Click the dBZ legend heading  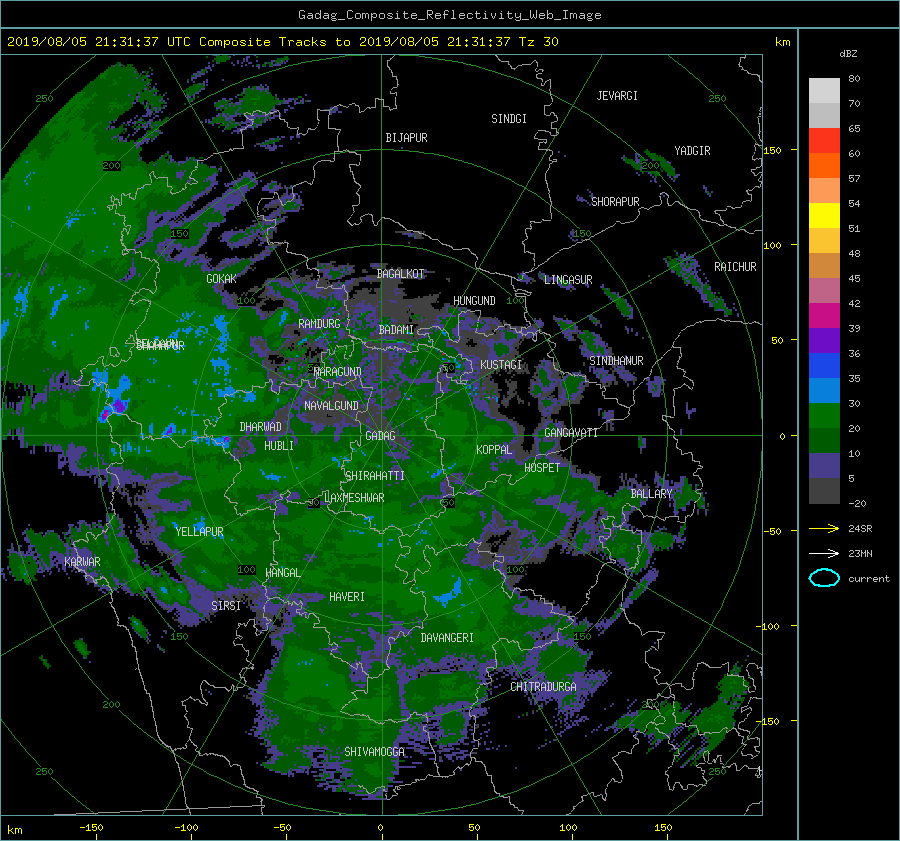coord(848,54)
